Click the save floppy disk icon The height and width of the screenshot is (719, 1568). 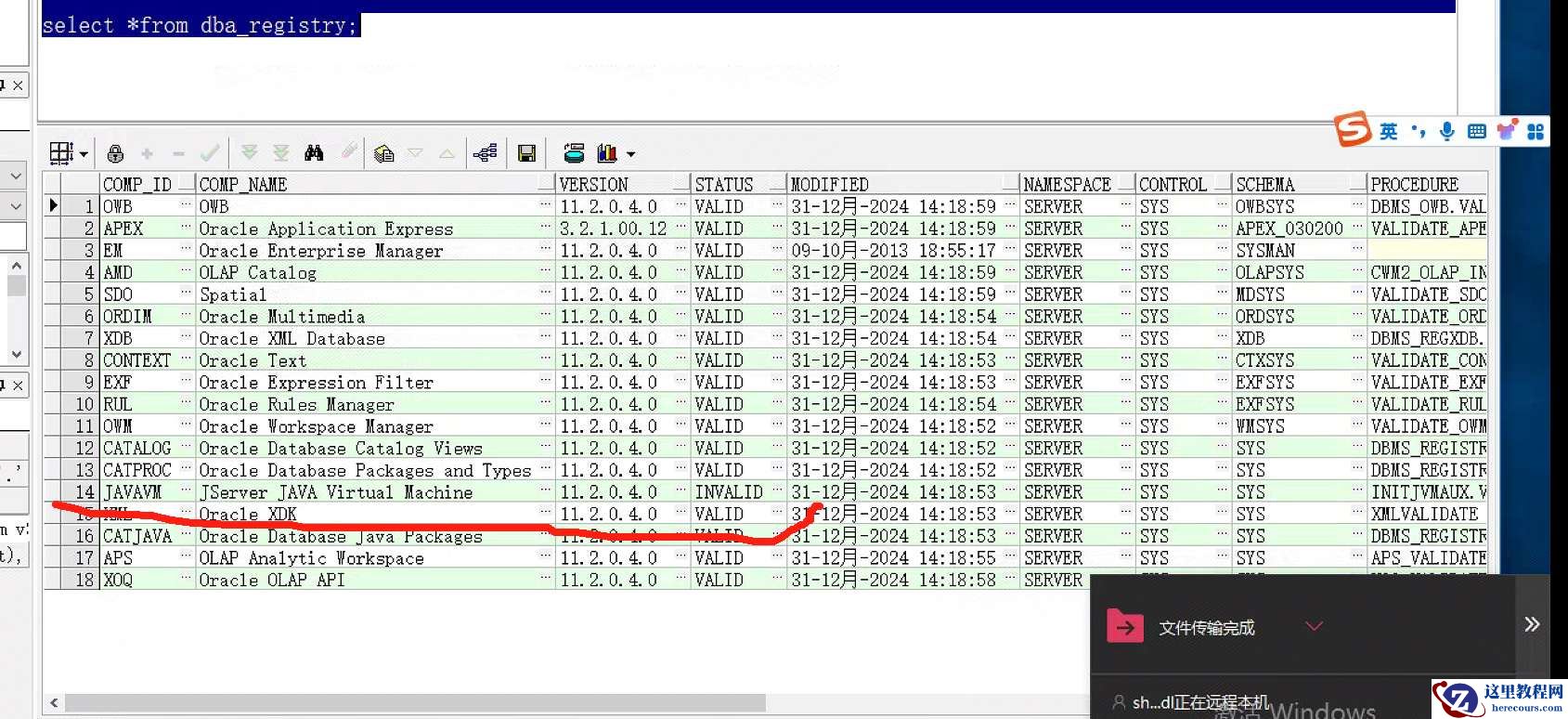(526, 153)
